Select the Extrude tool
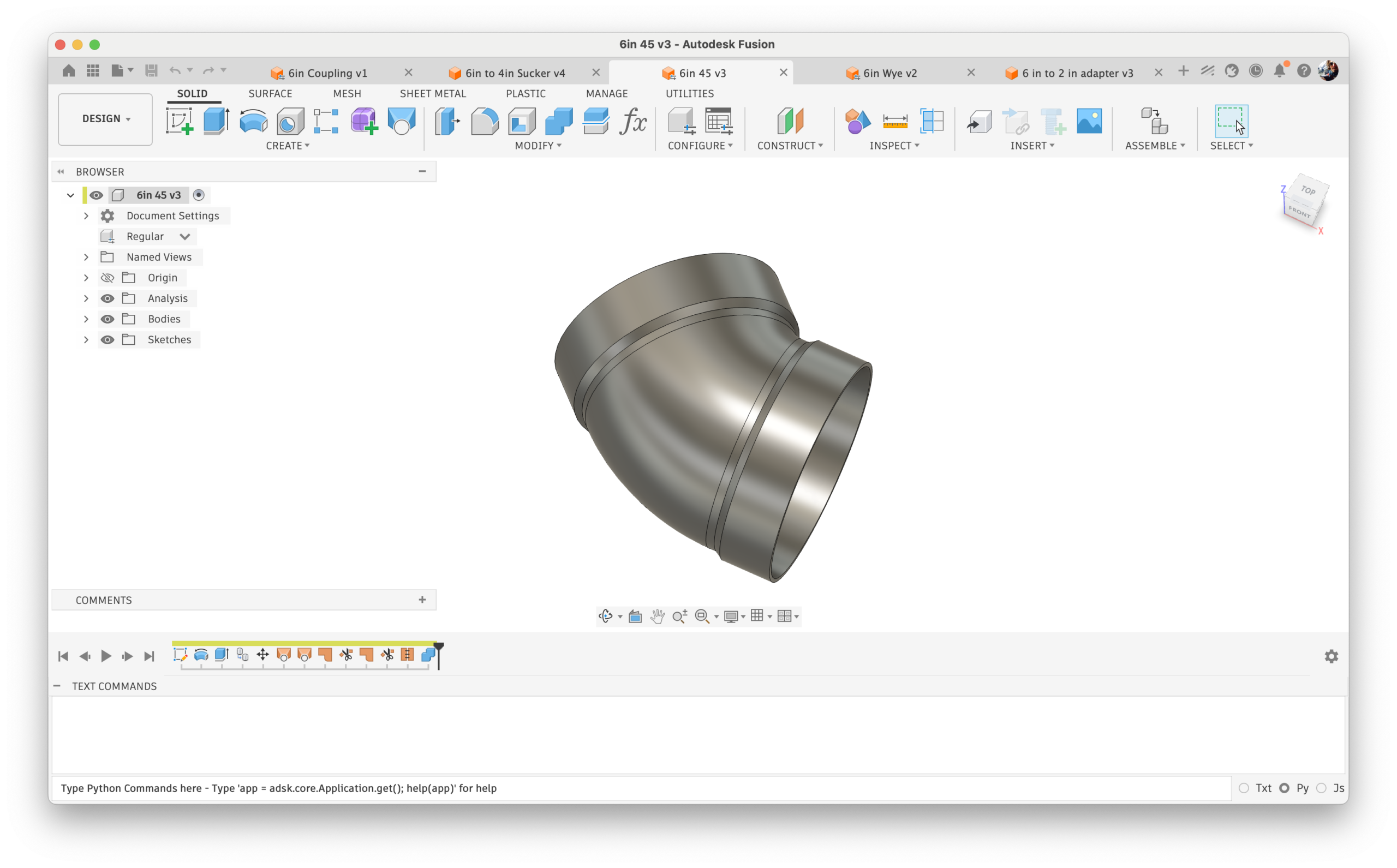The height and width of the screenshot is (868, 1397). pos(217,121)
